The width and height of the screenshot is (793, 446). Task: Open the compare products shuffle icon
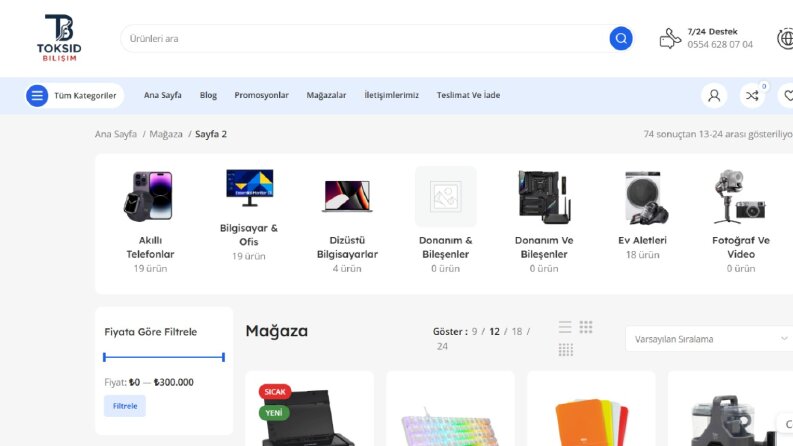752,95
